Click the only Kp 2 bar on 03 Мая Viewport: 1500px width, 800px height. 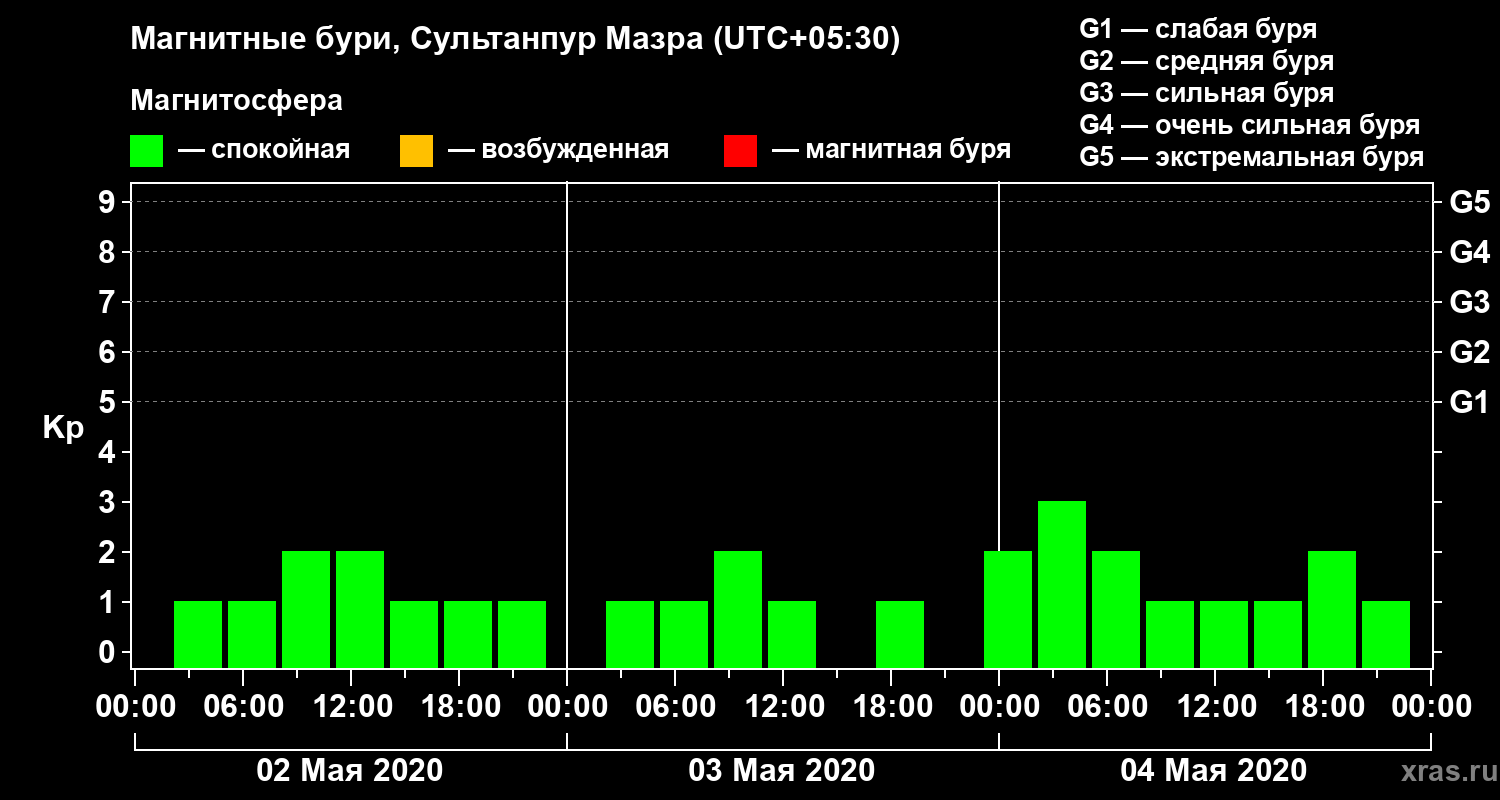pos(738,609)
